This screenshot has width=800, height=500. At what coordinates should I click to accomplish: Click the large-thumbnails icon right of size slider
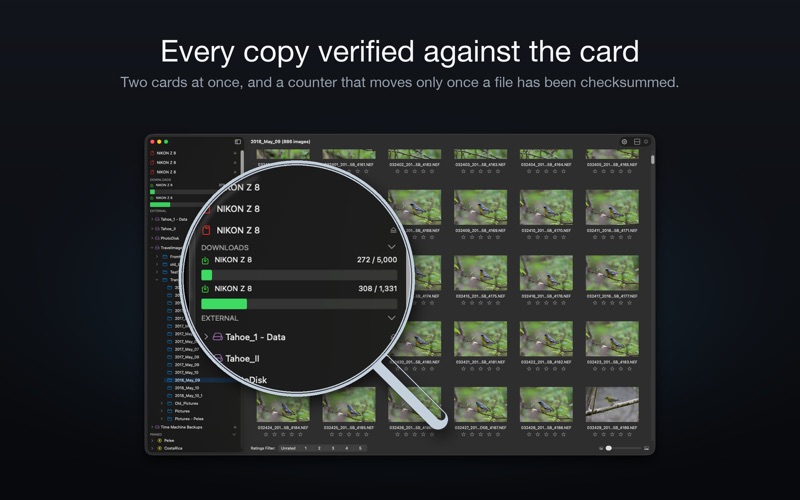coord(646,448)
